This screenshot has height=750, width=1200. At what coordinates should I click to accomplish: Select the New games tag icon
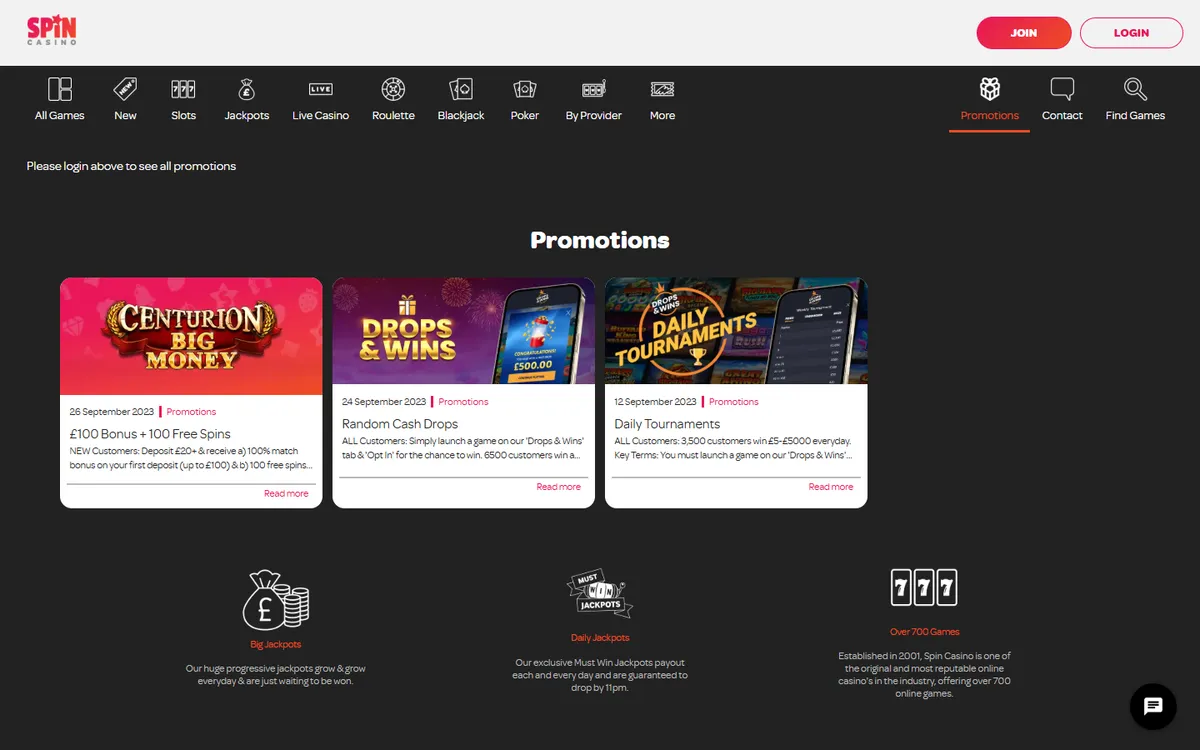point(125,89)
